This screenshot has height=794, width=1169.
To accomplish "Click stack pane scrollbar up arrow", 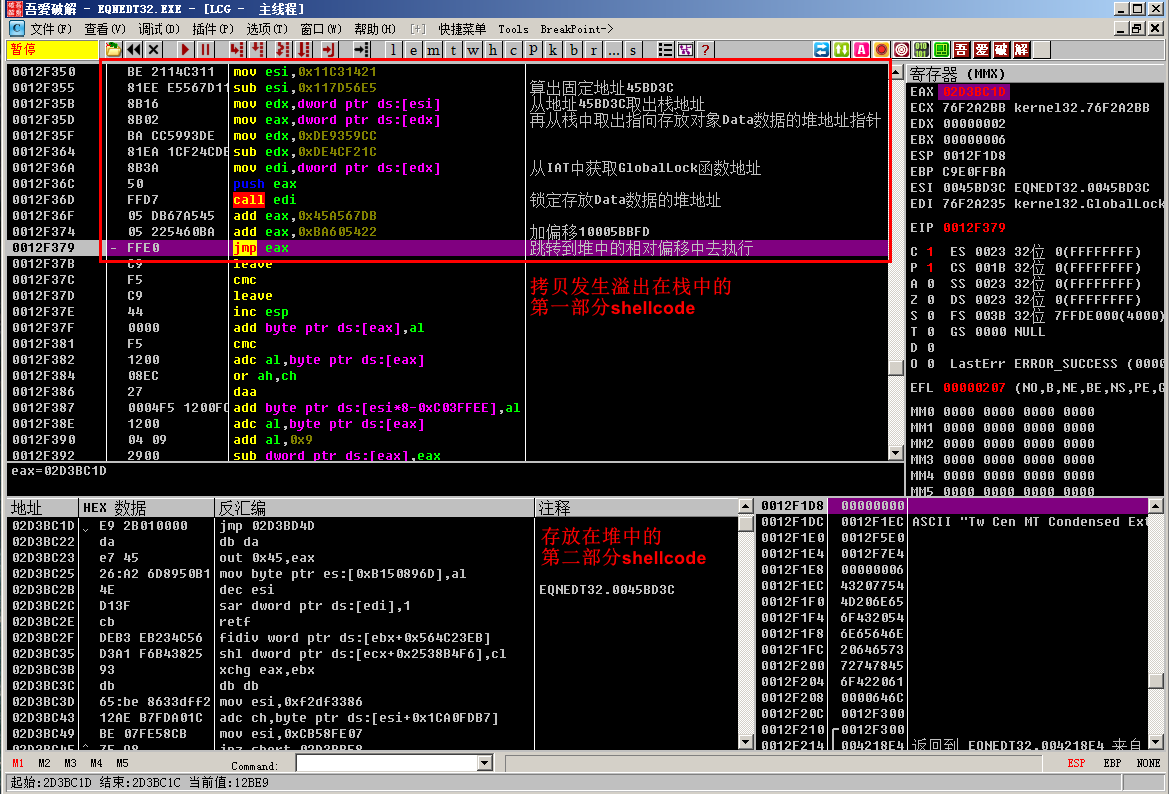I will click(x=1156, y=506).
